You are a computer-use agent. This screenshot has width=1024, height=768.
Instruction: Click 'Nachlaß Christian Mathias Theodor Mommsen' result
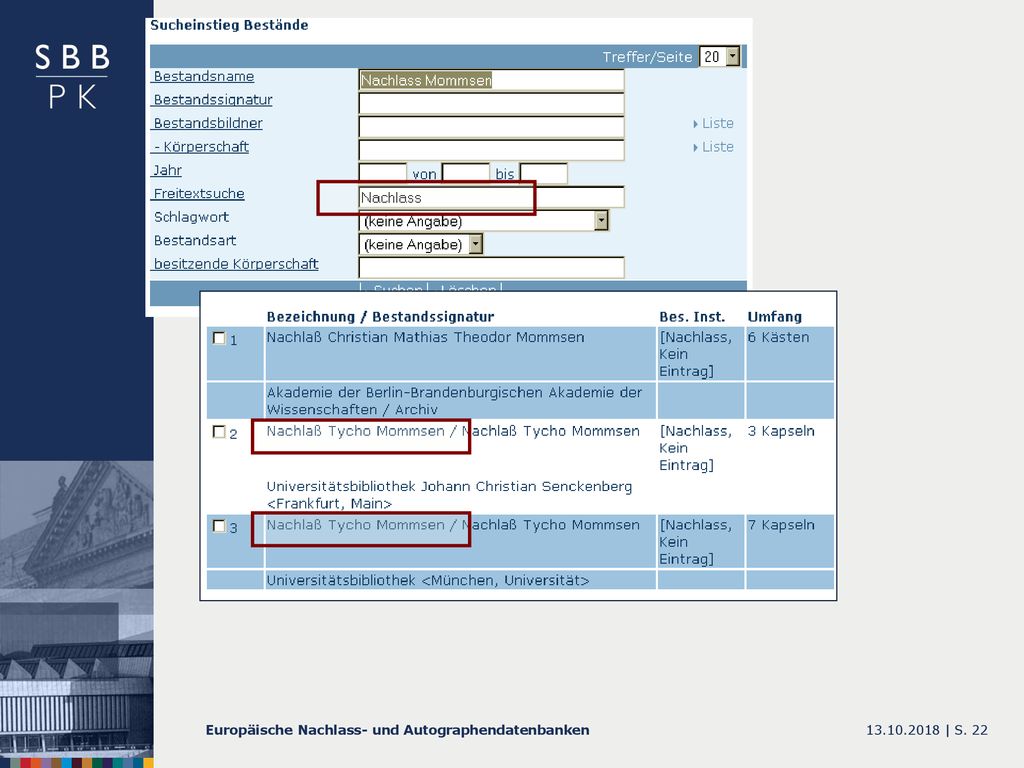click(x=425, y=338)
